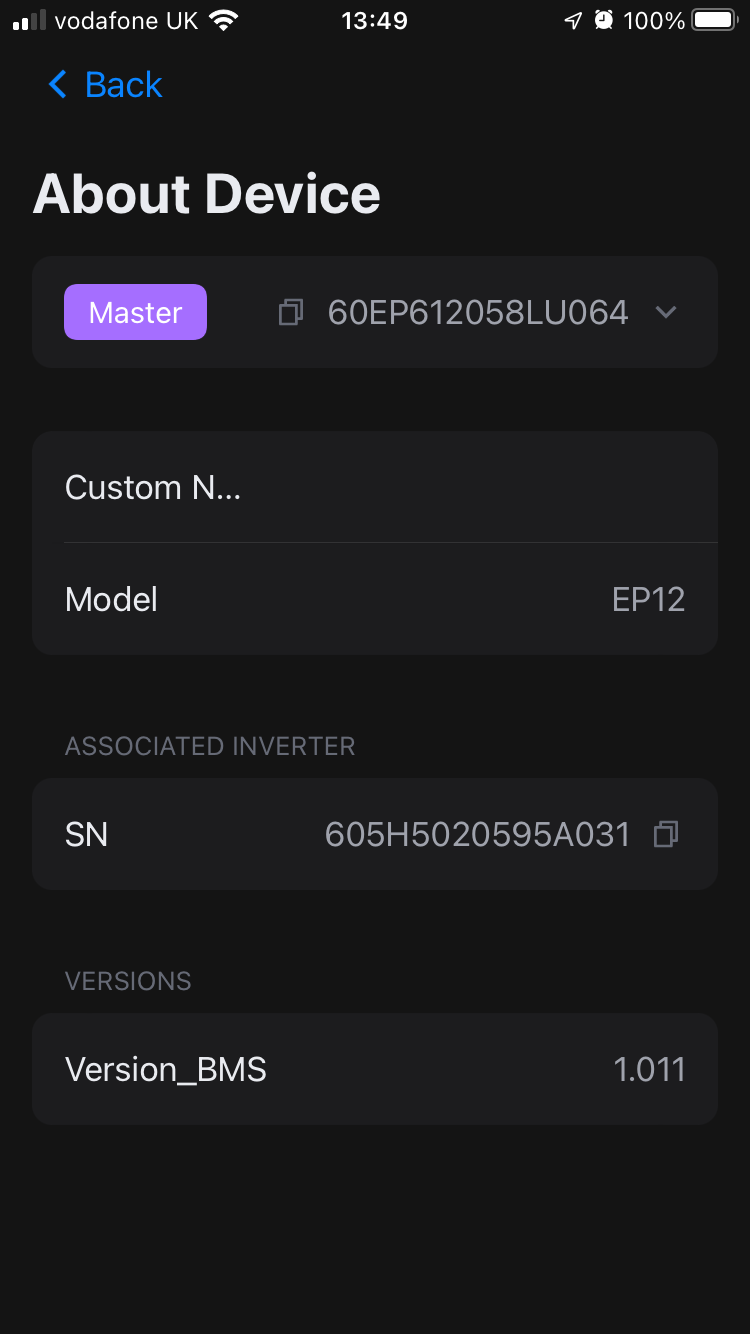This screenshot has width=750, height=1334.
Task: Select the 60EP612058LU064 device entry
Action: (478, 313)
